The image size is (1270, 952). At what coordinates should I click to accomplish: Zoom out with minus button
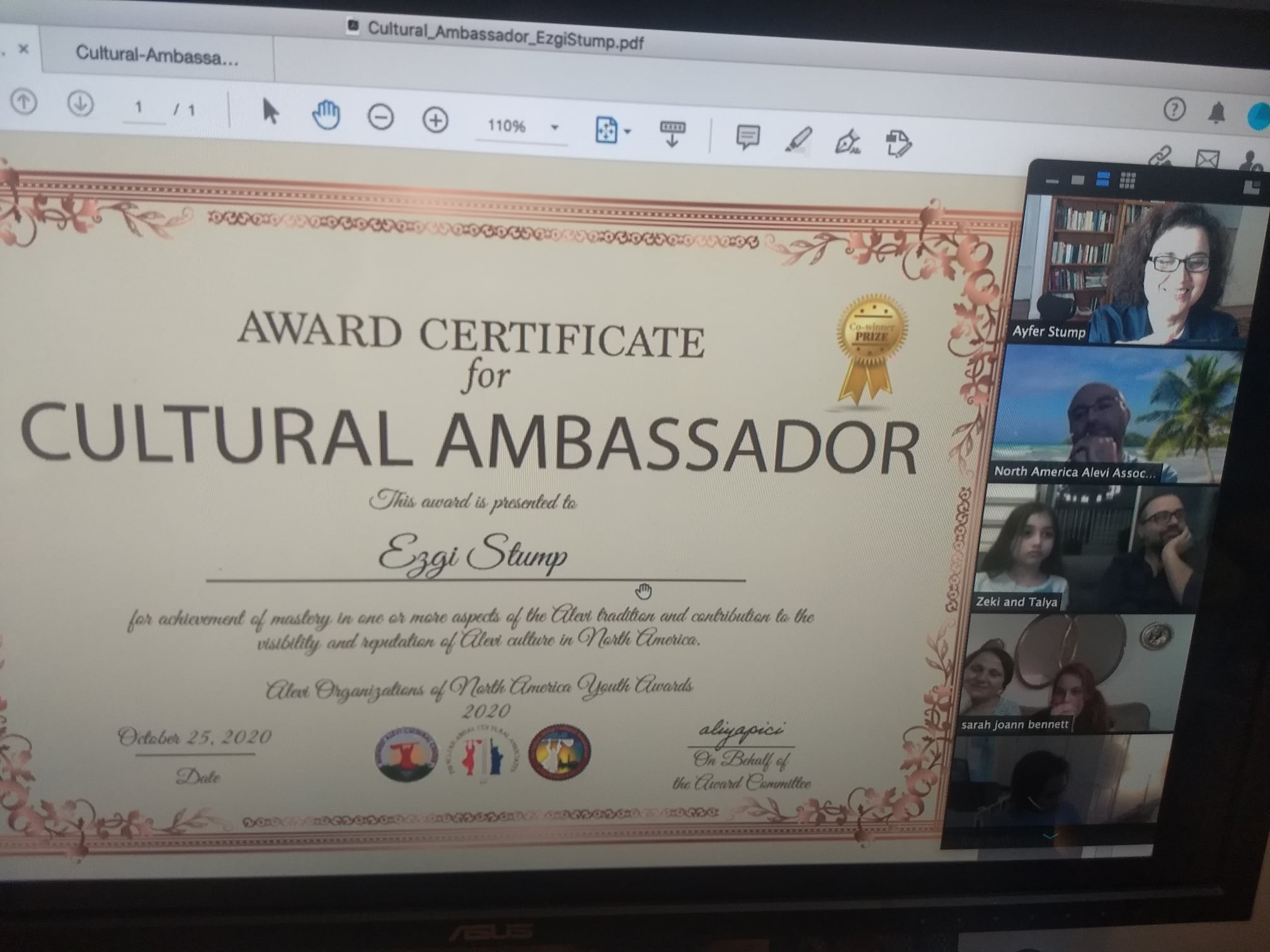coord(380,118)
